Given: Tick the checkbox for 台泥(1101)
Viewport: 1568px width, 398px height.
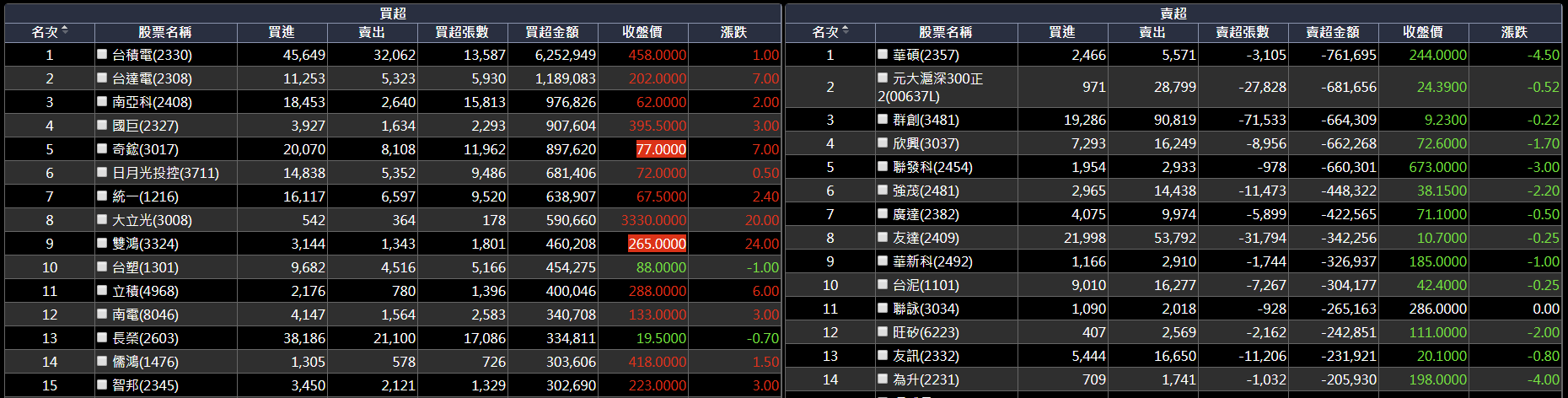Looking at the screenshot, I should tap(883, 283).
